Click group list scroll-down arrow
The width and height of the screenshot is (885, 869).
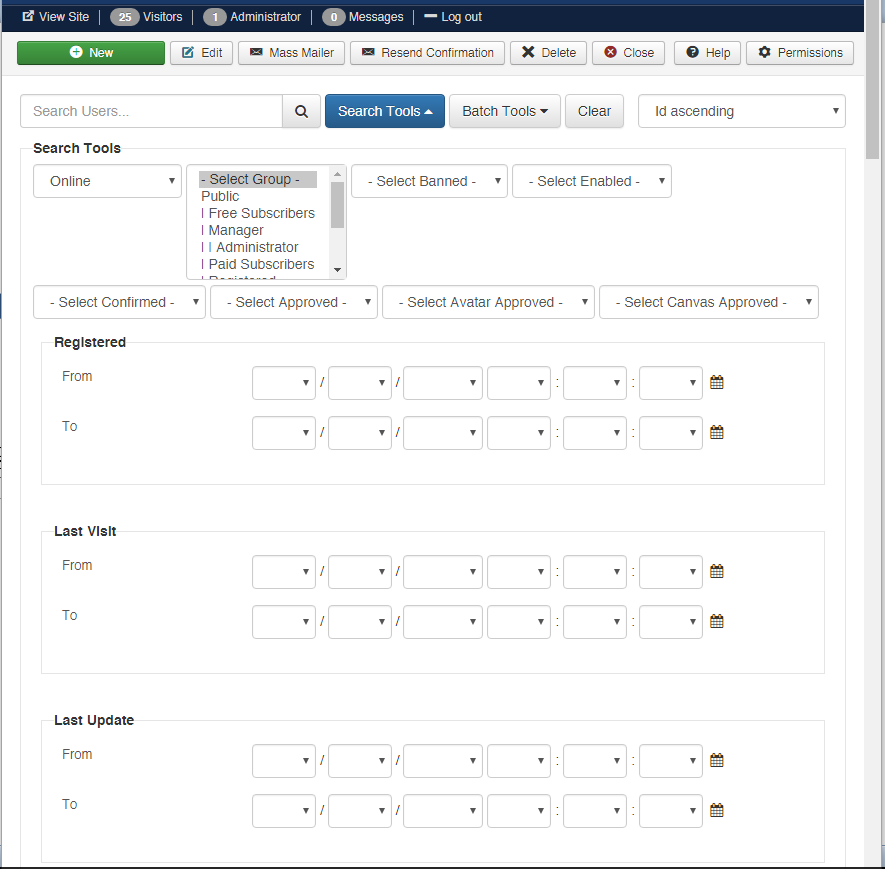pyautogui.click(x=338, y=270)
